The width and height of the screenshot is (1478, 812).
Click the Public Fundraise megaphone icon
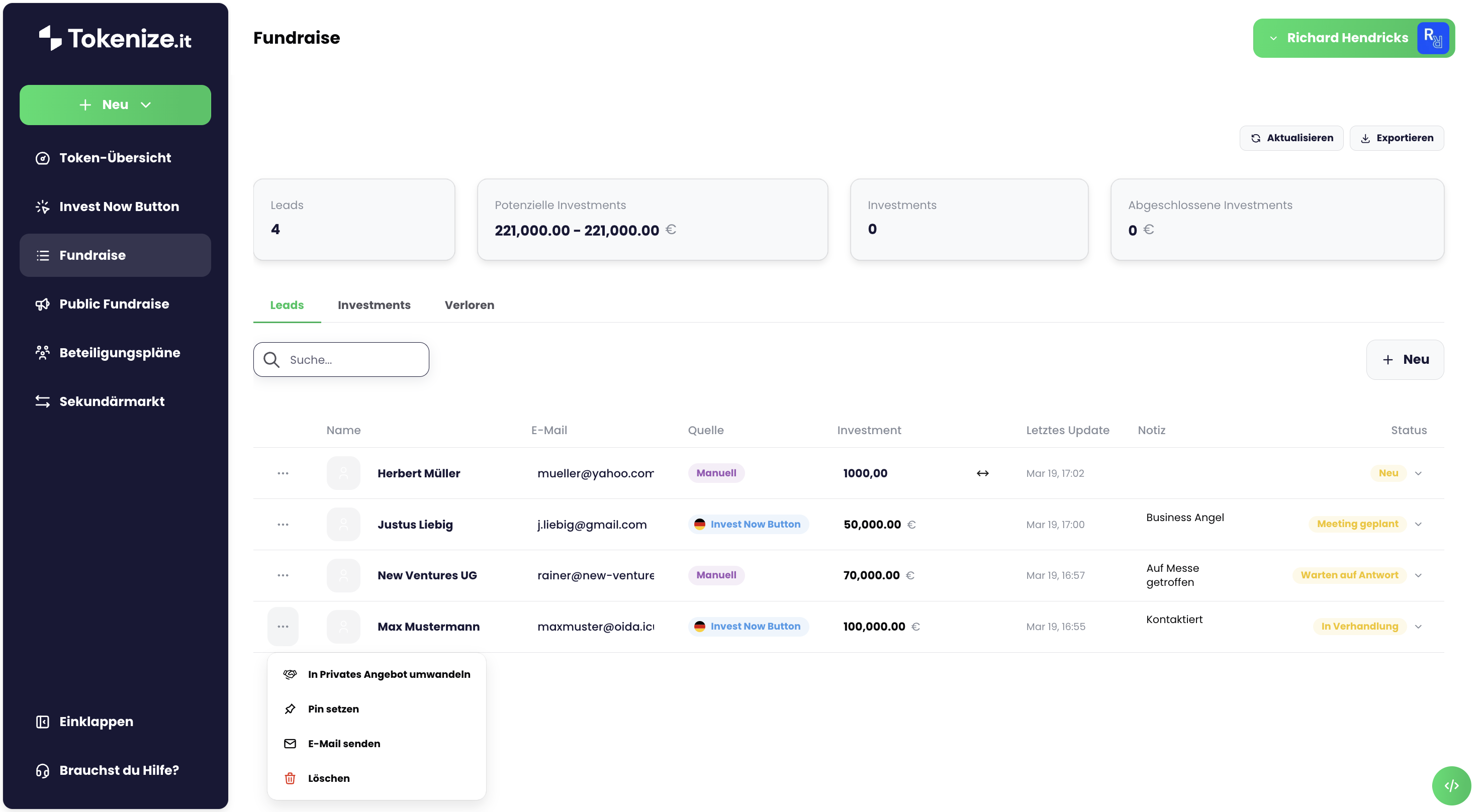pyautogui.click(x=42, y=304)
